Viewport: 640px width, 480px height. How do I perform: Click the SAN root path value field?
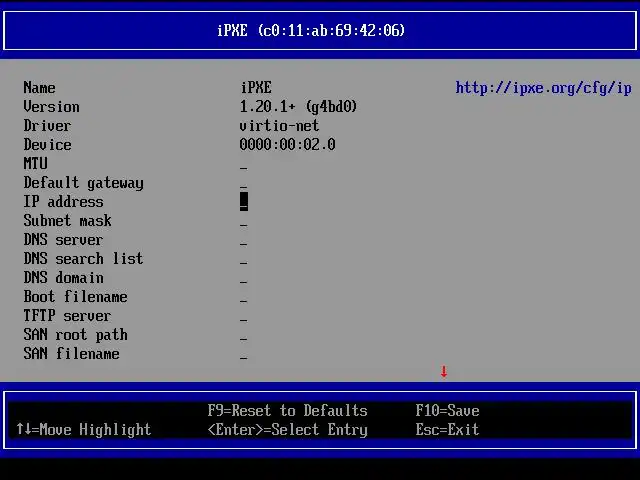(x=244, y=339)
